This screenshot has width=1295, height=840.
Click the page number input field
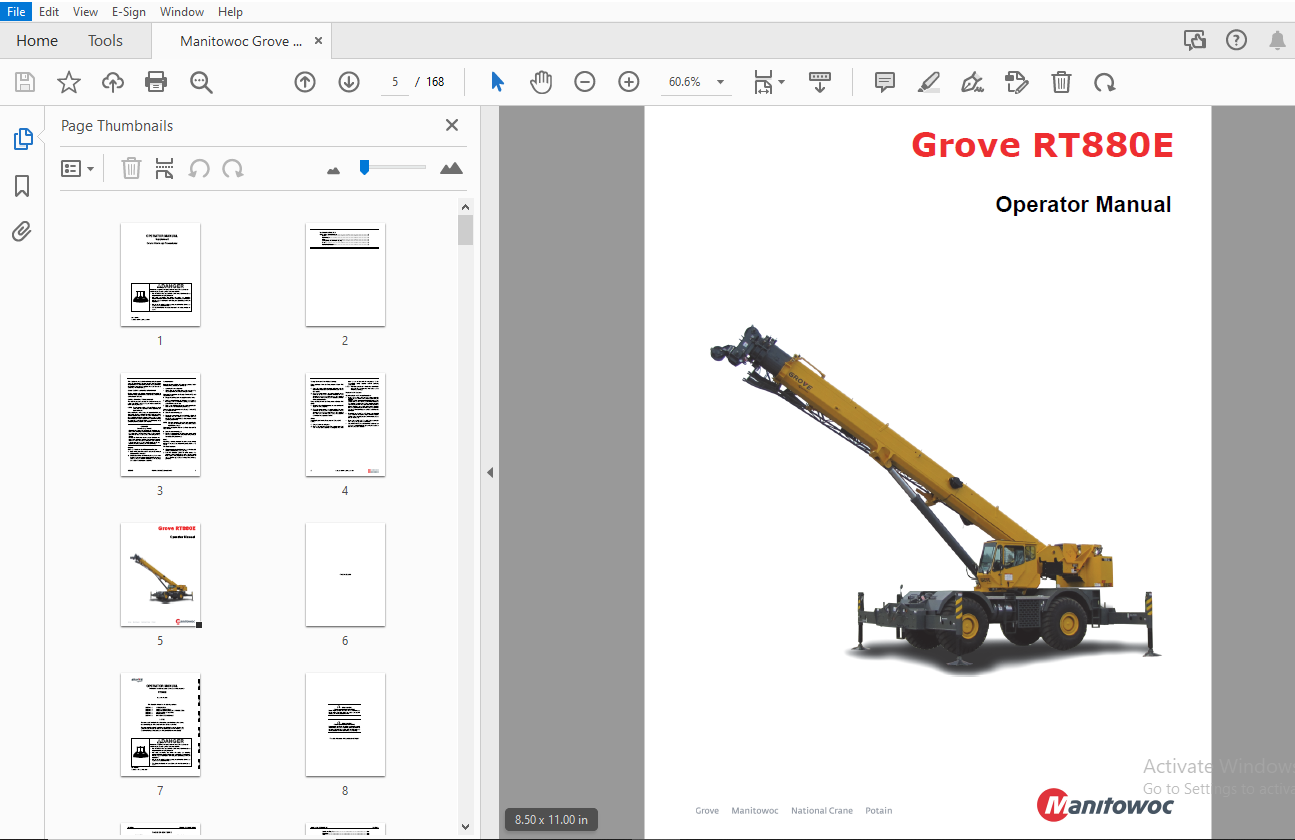[x=395, y=82]
